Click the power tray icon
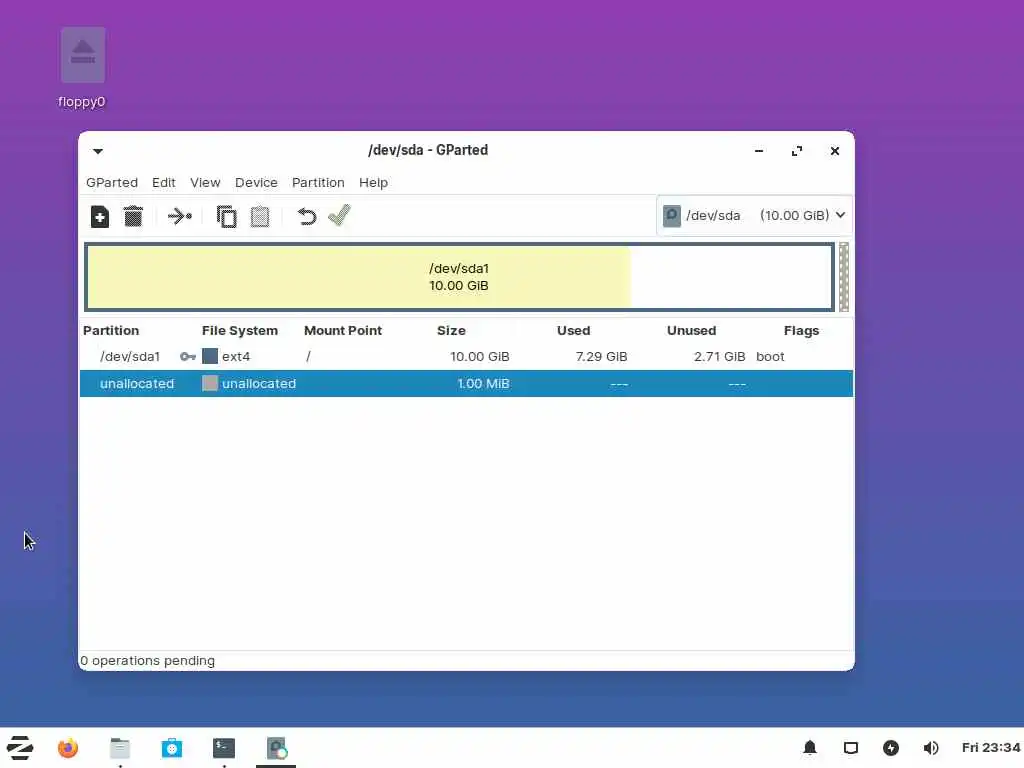1024x768 pixels. [891, 748]
